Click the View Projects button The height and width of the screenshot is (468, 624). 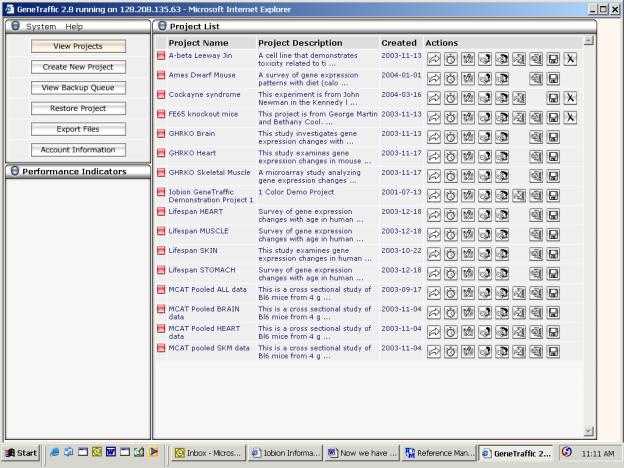(78, 46)
